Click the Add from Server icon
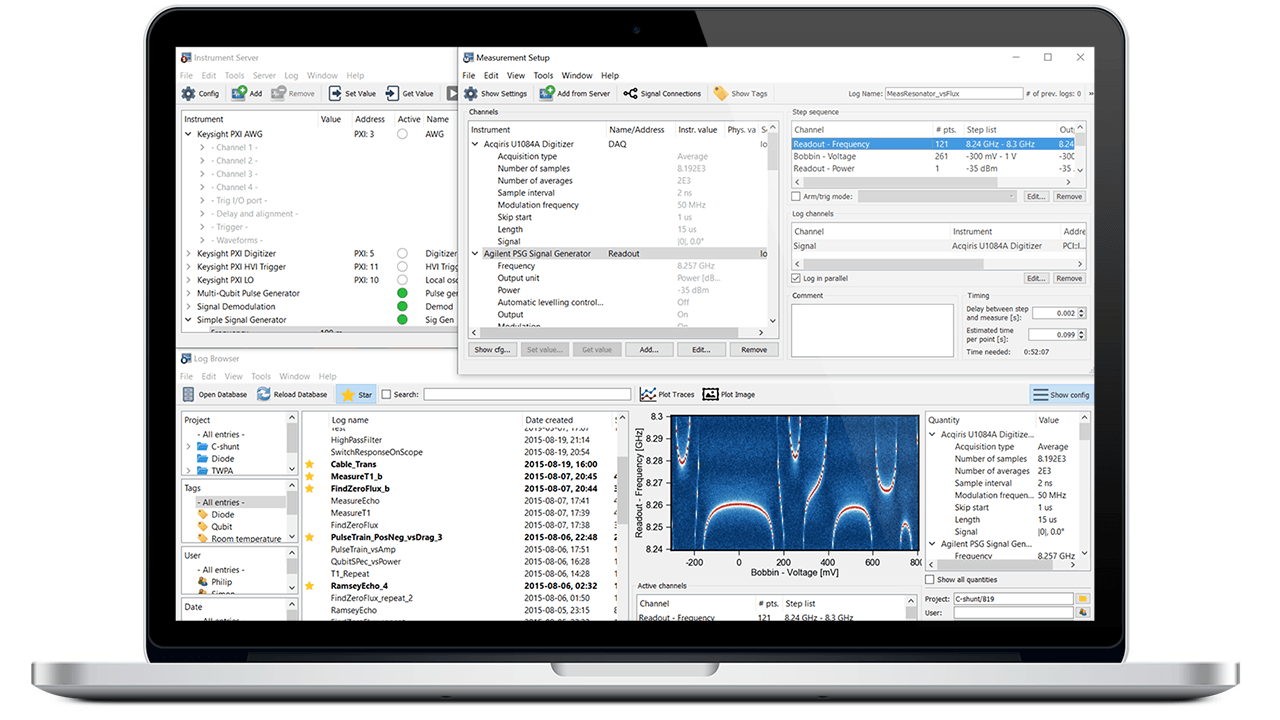The width and height of the screenshot is (1280, 720). [x=547, y=93]
